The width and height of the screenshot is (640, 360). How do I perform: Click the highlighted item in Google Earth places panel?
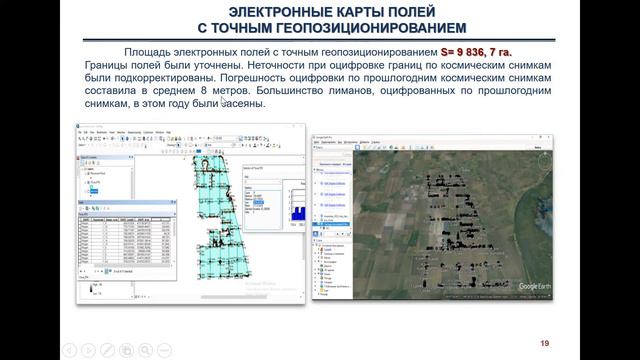click(x=331, y=224)
